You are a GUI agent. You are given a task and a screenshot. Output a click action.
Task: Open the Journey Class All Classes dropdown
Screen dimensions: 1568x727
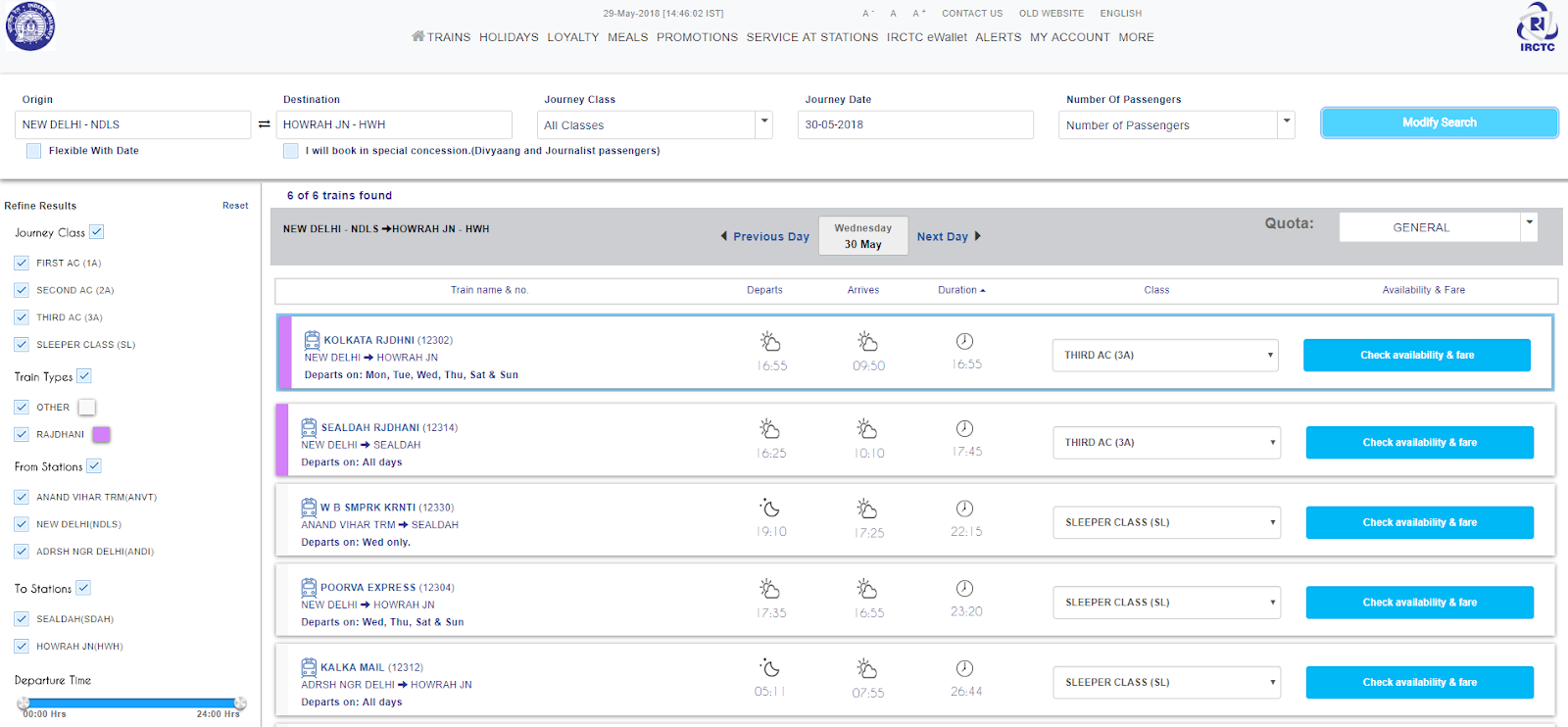(x=655, y=125)
